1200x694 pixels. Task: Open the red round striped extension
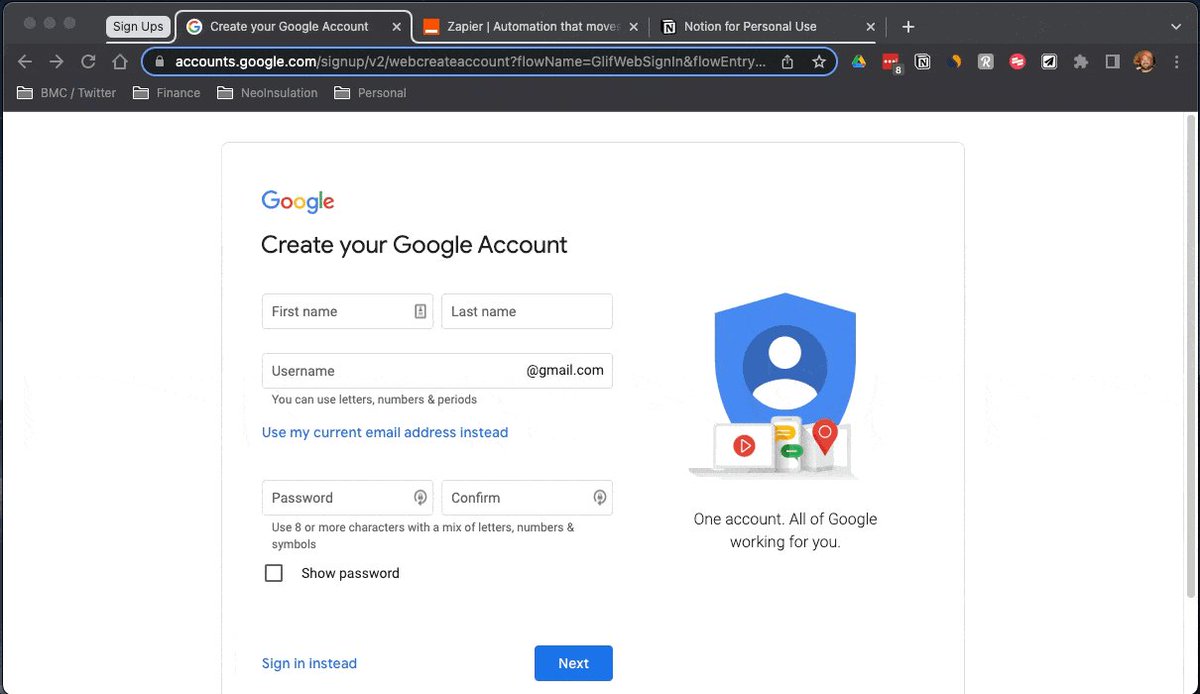[1018, 62]
